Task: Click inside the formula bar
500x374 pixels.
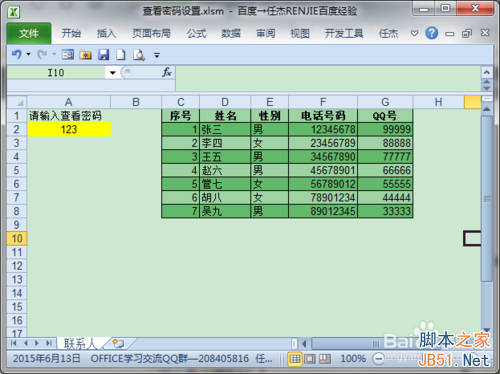Action: point(328,79)
